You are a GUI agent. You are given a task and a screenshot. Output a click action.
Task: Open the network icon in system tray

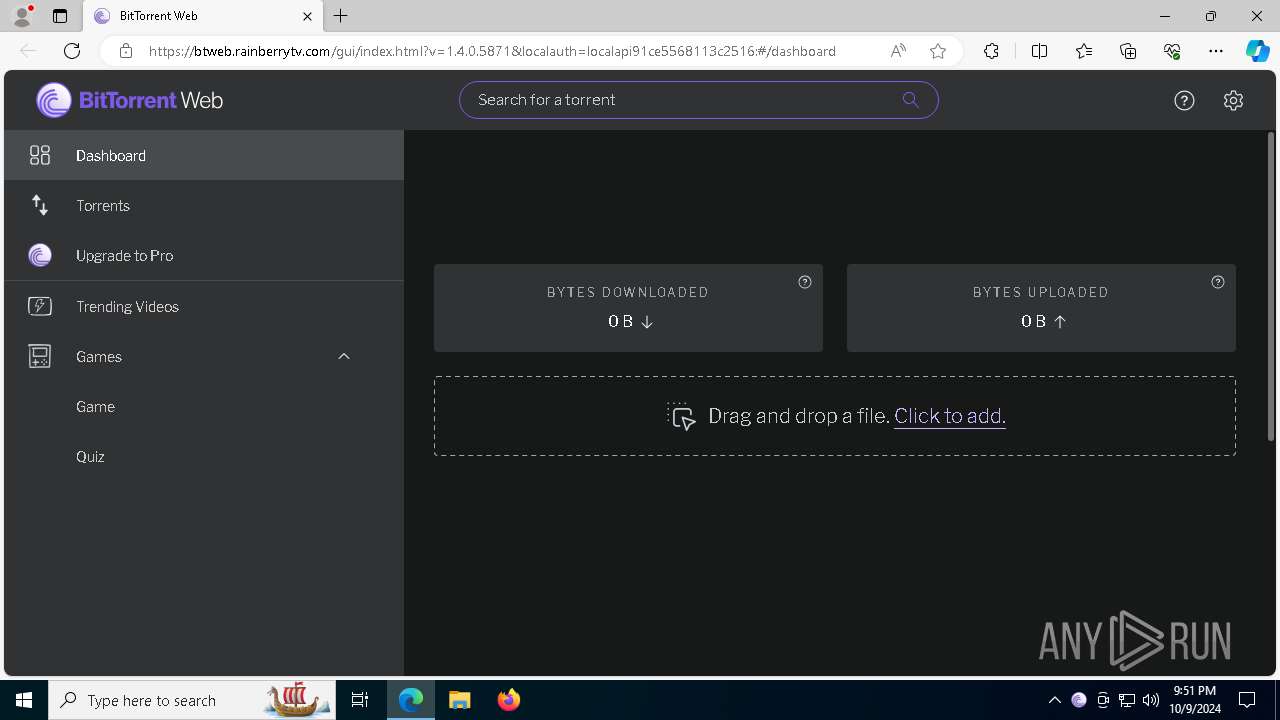pyautogui.click(x=1127, y=700)
